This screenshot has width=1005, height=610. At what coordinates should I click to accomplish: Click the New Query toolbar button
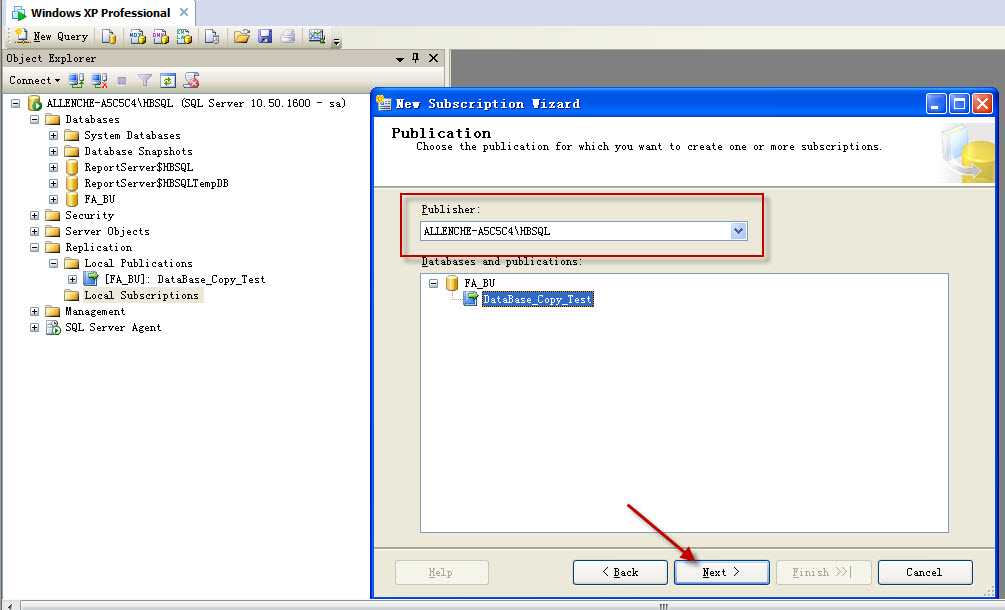click(x=51, y=37)
